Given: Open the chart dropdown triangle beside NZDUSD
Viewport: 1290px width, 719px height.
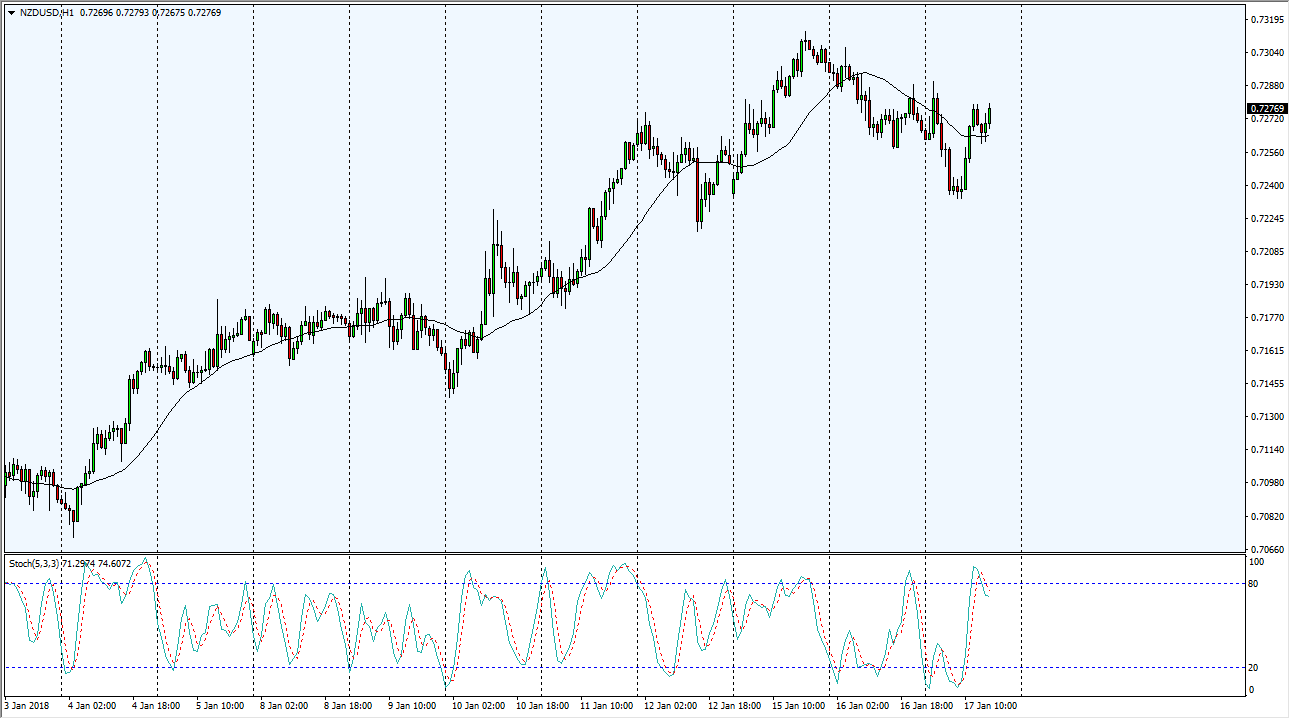Looking at the screenshot, I should (x=10, y=13).
